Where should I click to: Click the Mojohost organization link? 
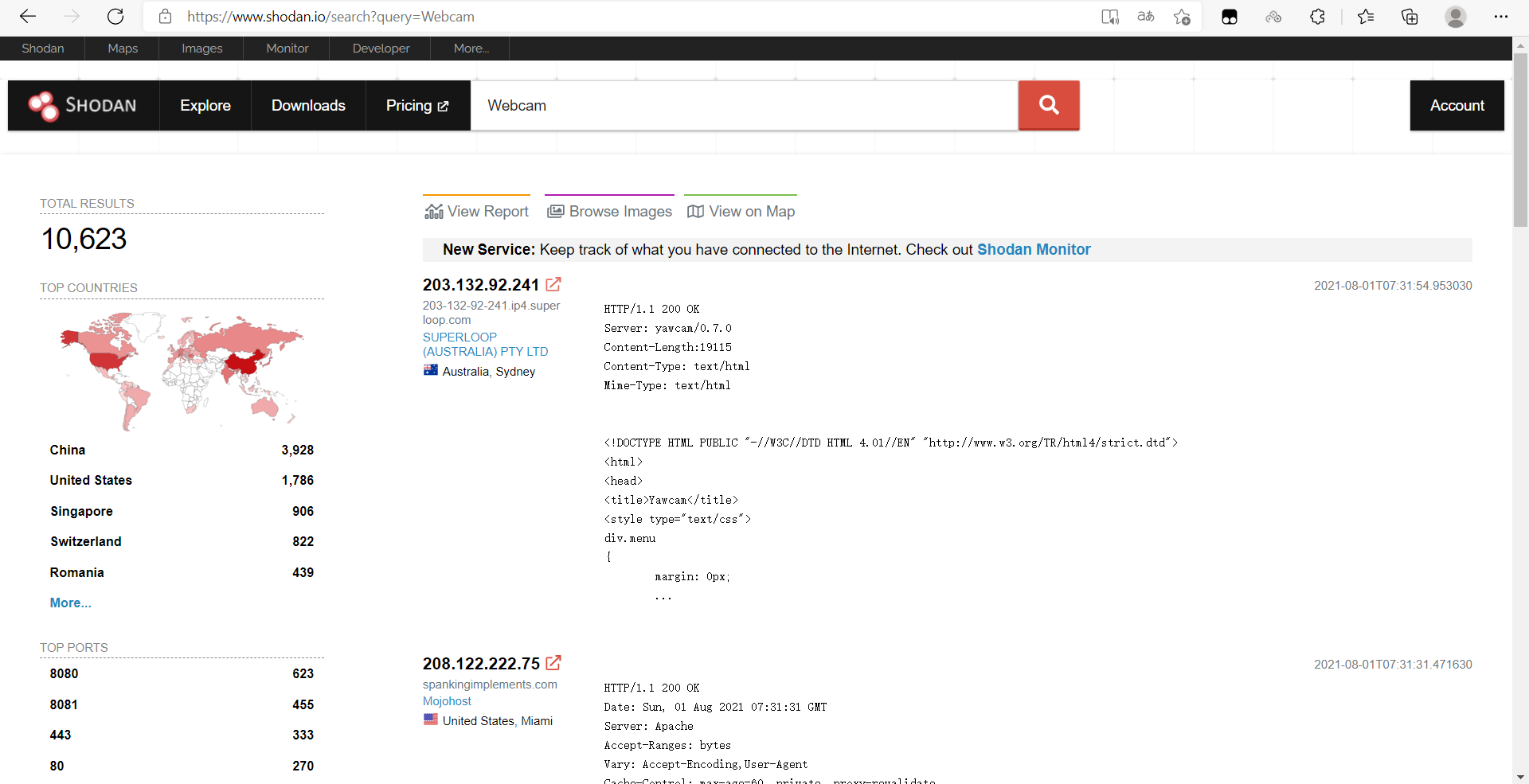(447, 701)
